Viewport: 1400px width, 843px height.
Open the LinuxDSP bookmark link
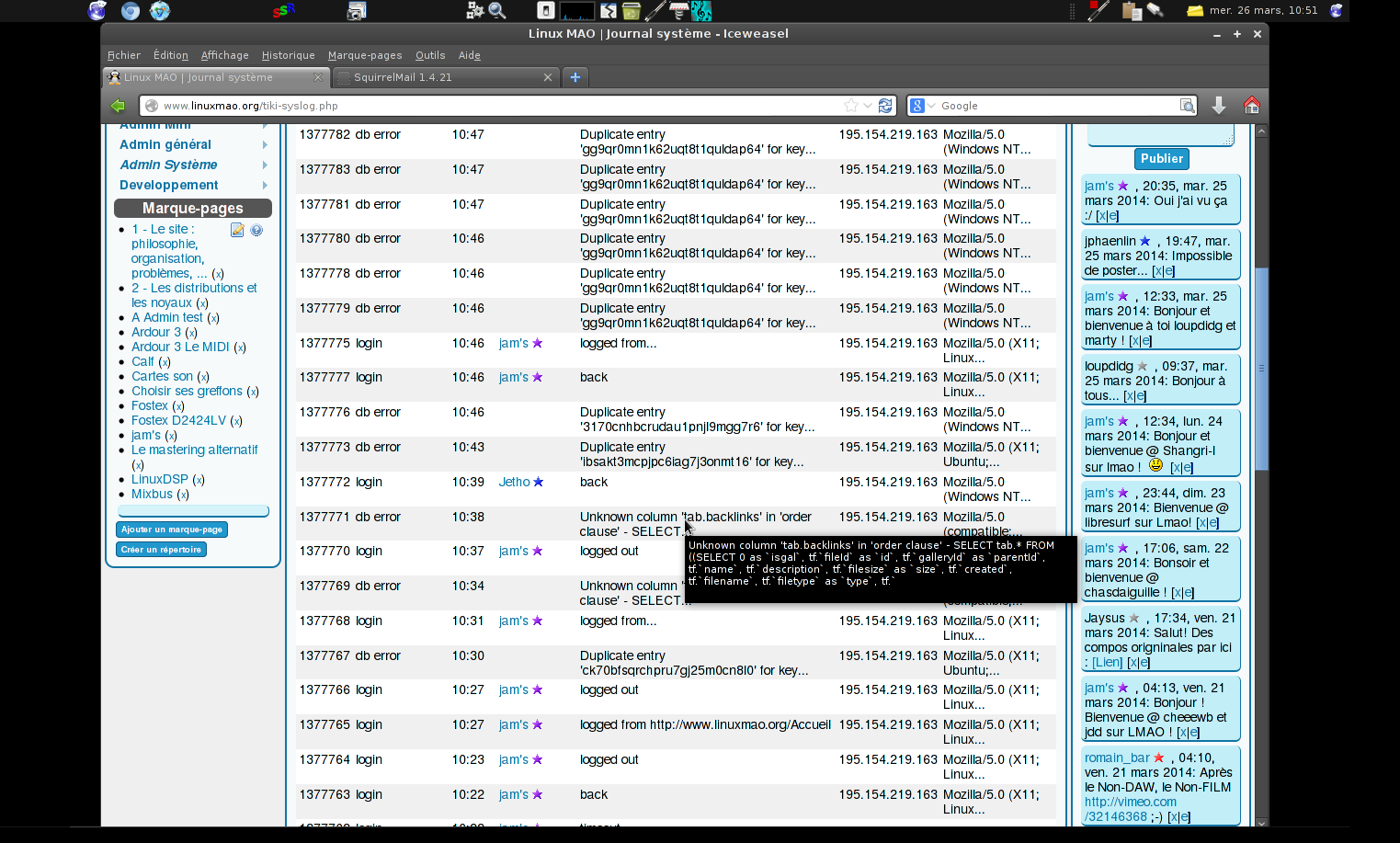[159, 479]
